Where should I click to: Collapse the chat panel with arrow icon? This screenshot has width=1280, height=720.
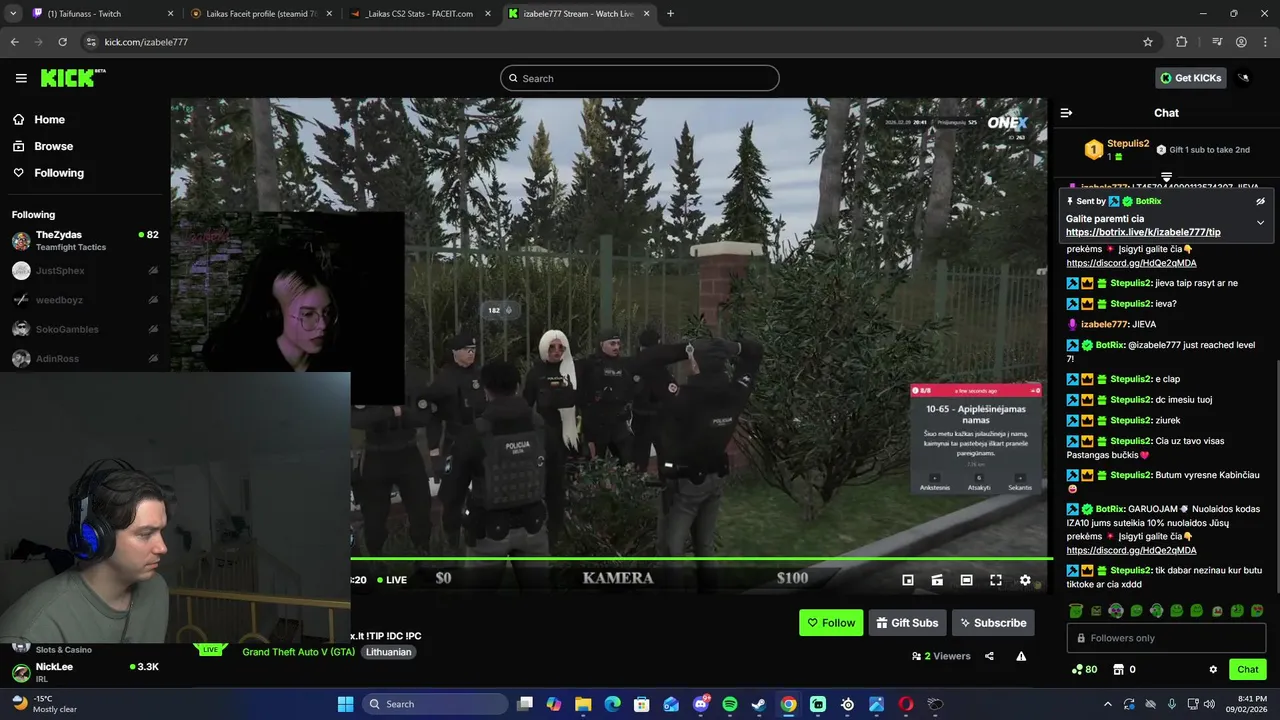tap(1066, 113)
